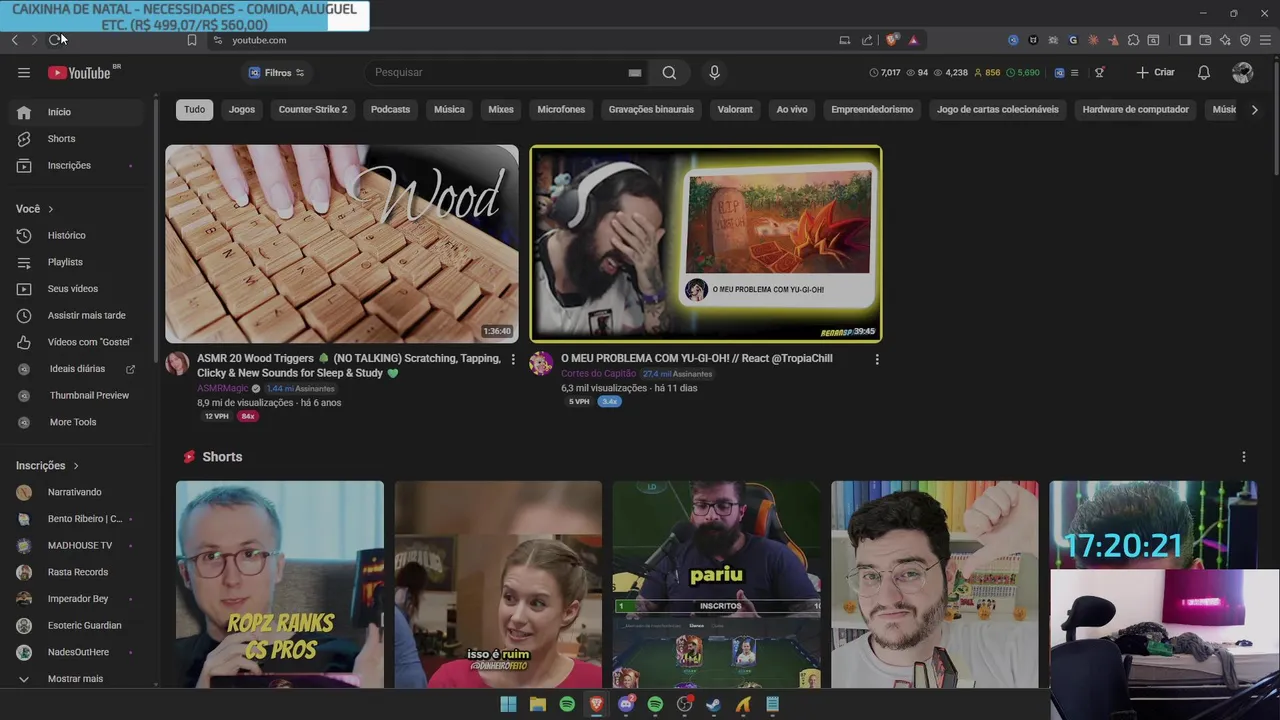Image resolution: width=1280 pixels, height=720 pixels.
Task: Open the YouTube hamburger guide menu
Action: 24,72
